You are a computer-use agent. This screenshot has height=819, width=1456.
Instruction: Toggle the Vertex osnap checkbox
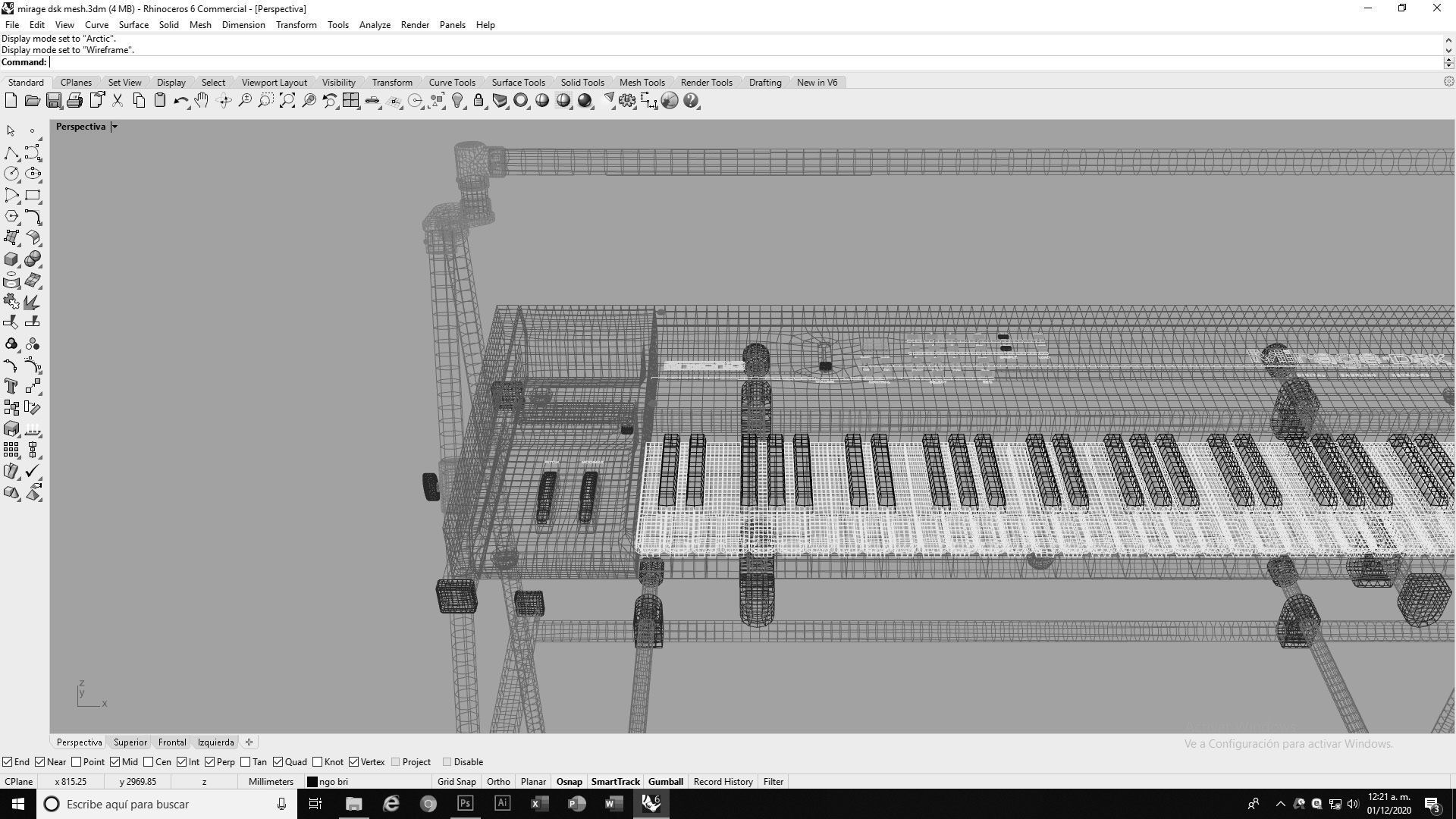pos(354,762)
